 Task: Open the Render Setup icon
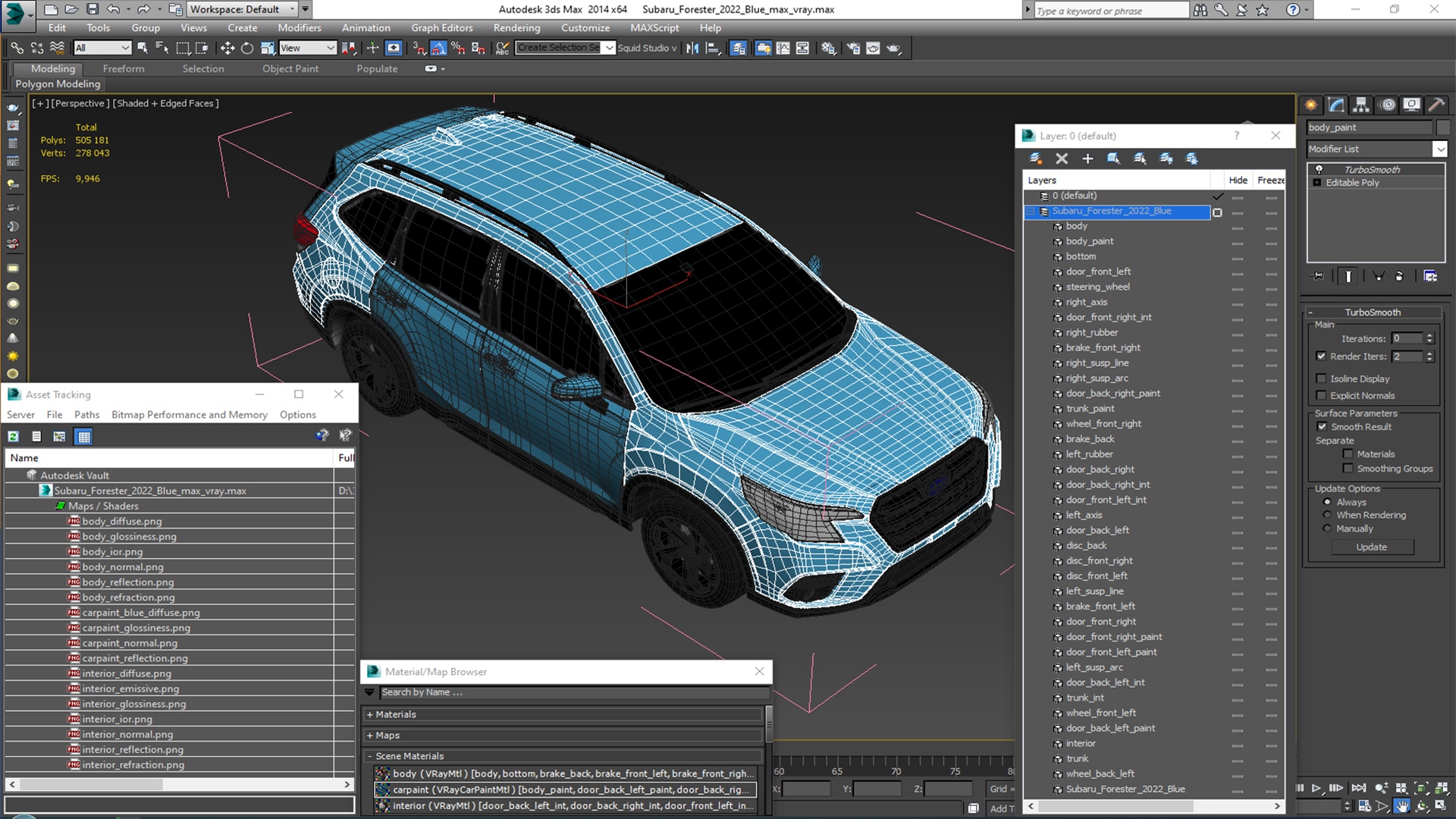click(x=853, y=48)
